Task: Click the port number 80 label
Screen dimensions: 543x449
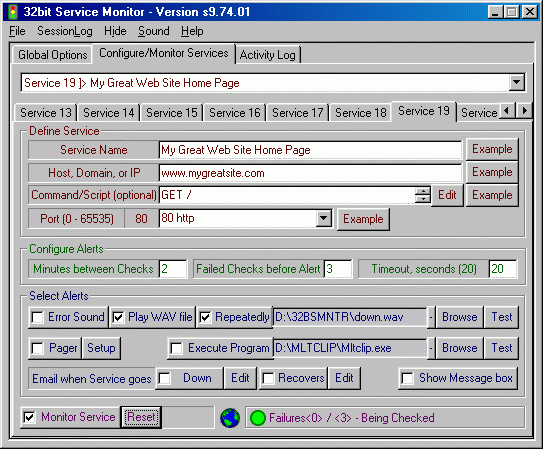Action: pos(141,219)
